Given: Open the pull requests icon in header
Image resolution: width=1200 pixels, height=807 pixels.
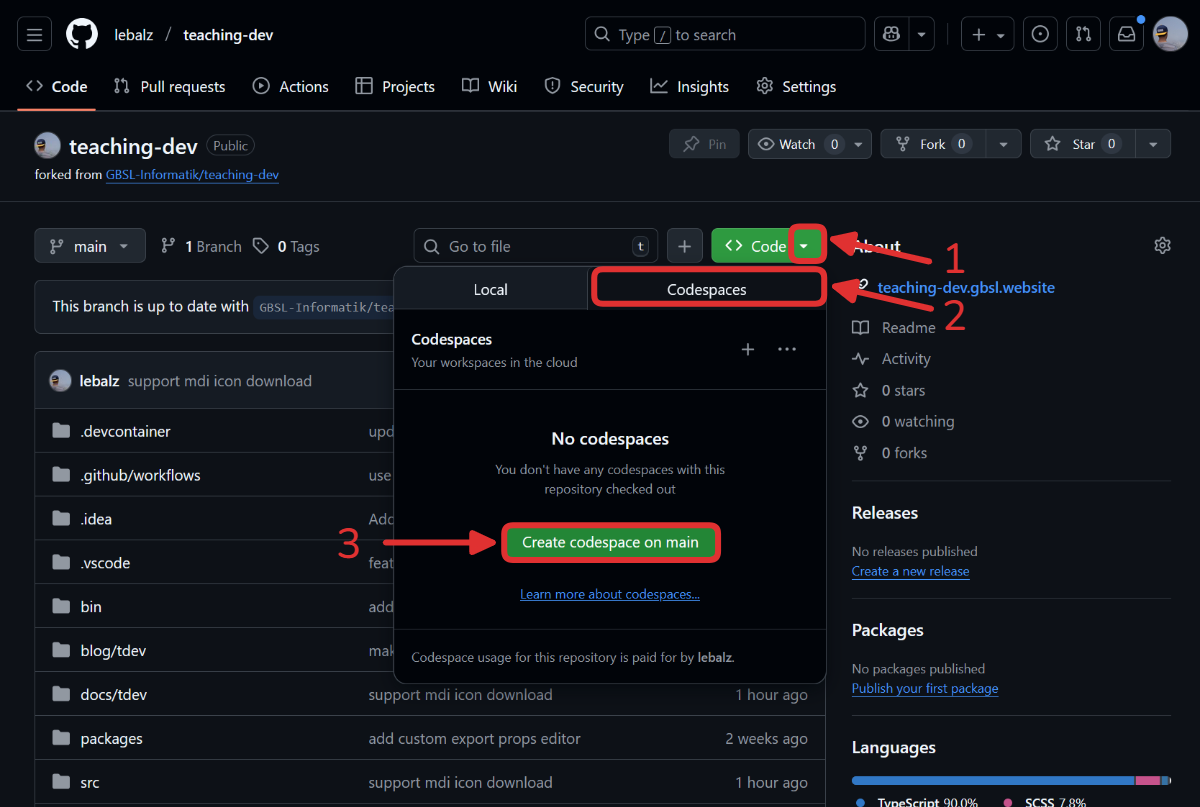Looking at the screenshot, I should pyautogui.click(x=1083, y=35).
